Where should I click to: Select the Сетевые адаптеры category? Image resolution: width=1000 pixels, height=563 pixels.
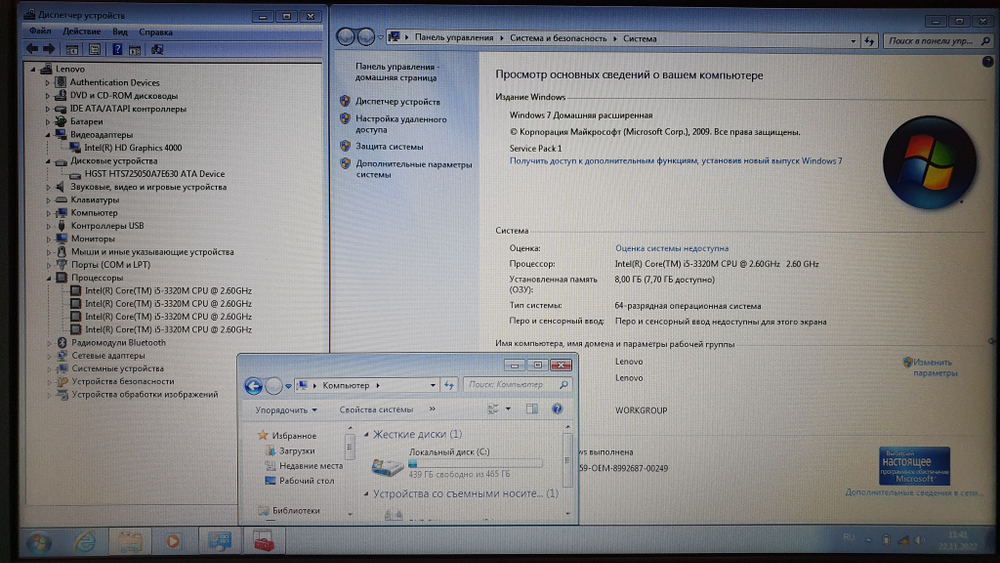point(108,355)
